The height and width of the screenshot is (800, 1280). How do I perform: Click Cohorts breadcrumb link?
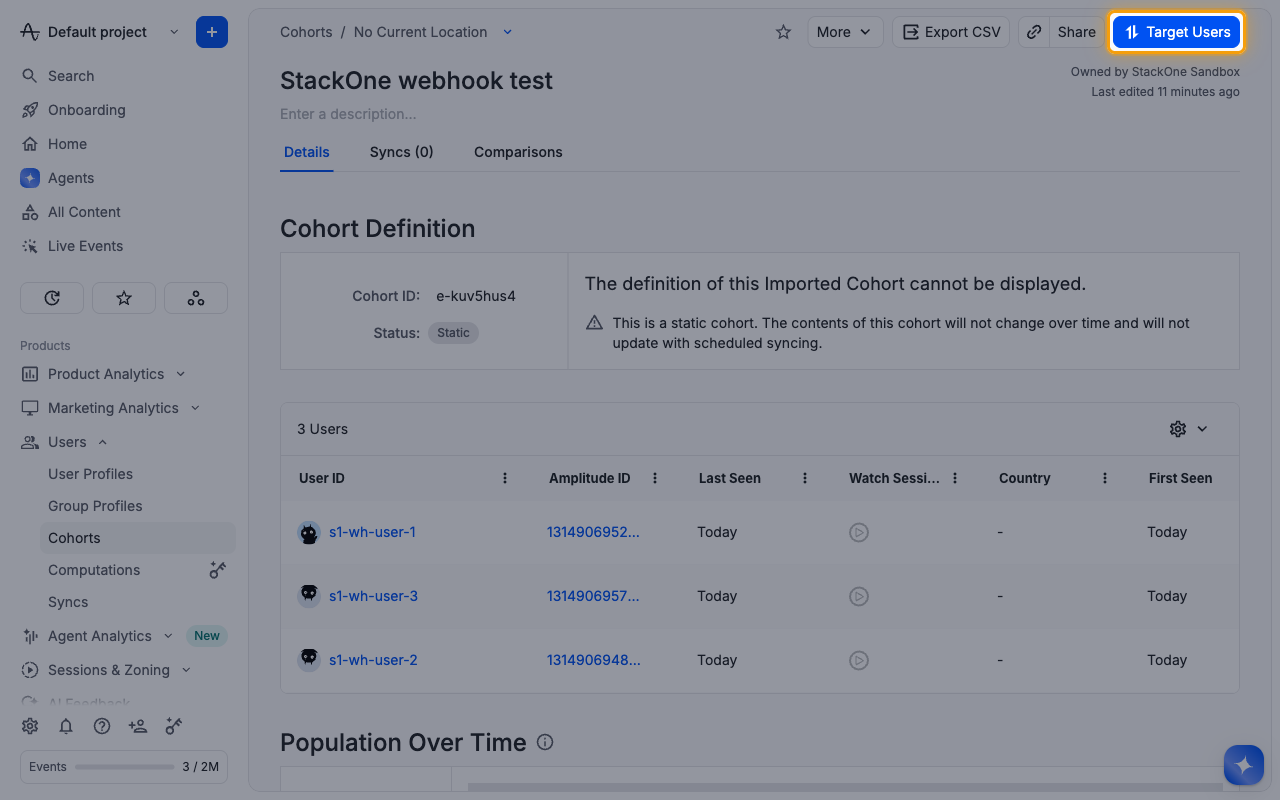[x=306, y=32]
